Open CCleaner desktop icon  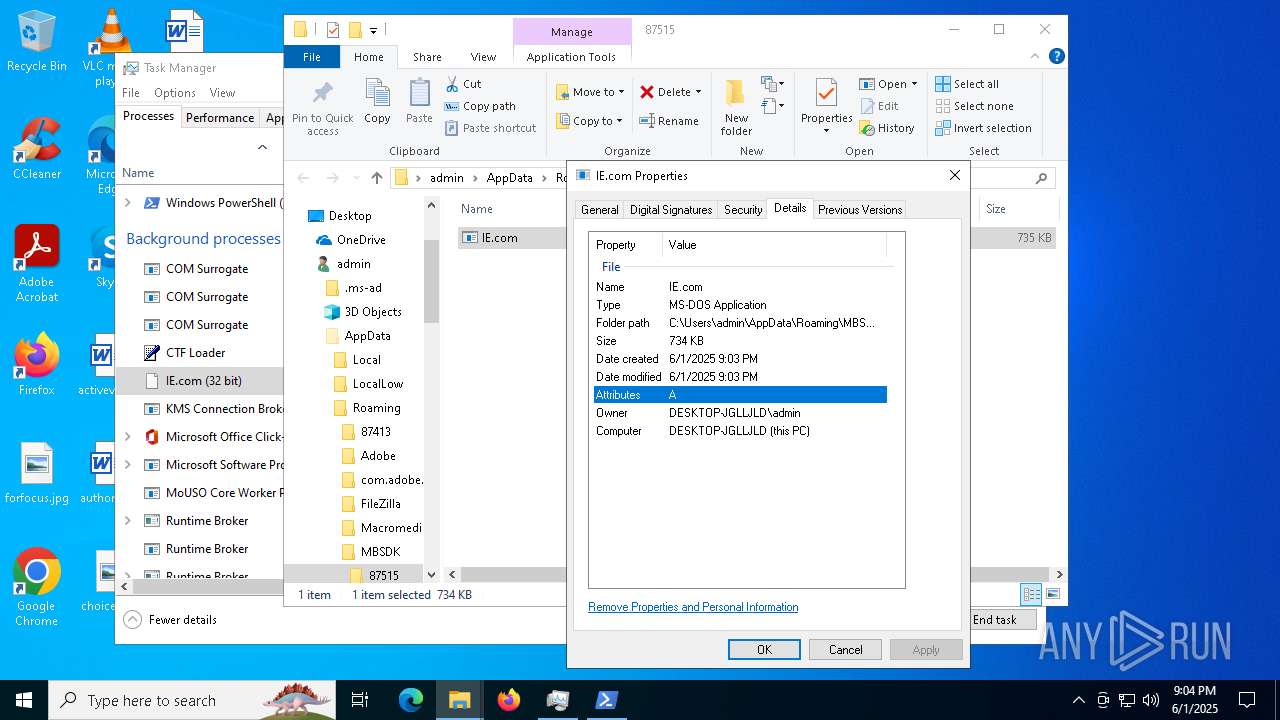pyautogui.click(x=36, y=150)
